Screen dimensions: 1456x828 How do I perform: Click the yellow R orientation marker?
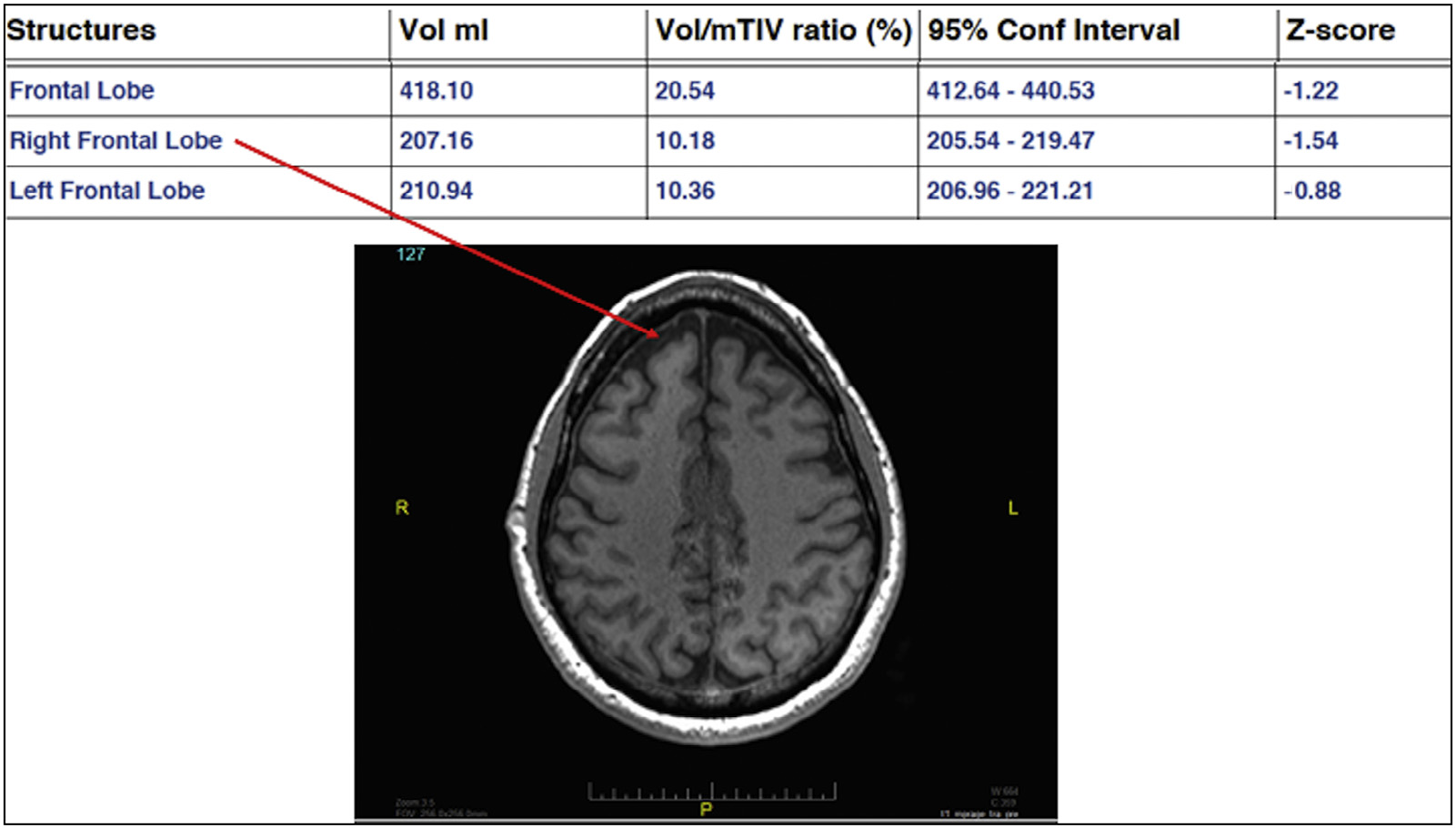pos(402,508)
